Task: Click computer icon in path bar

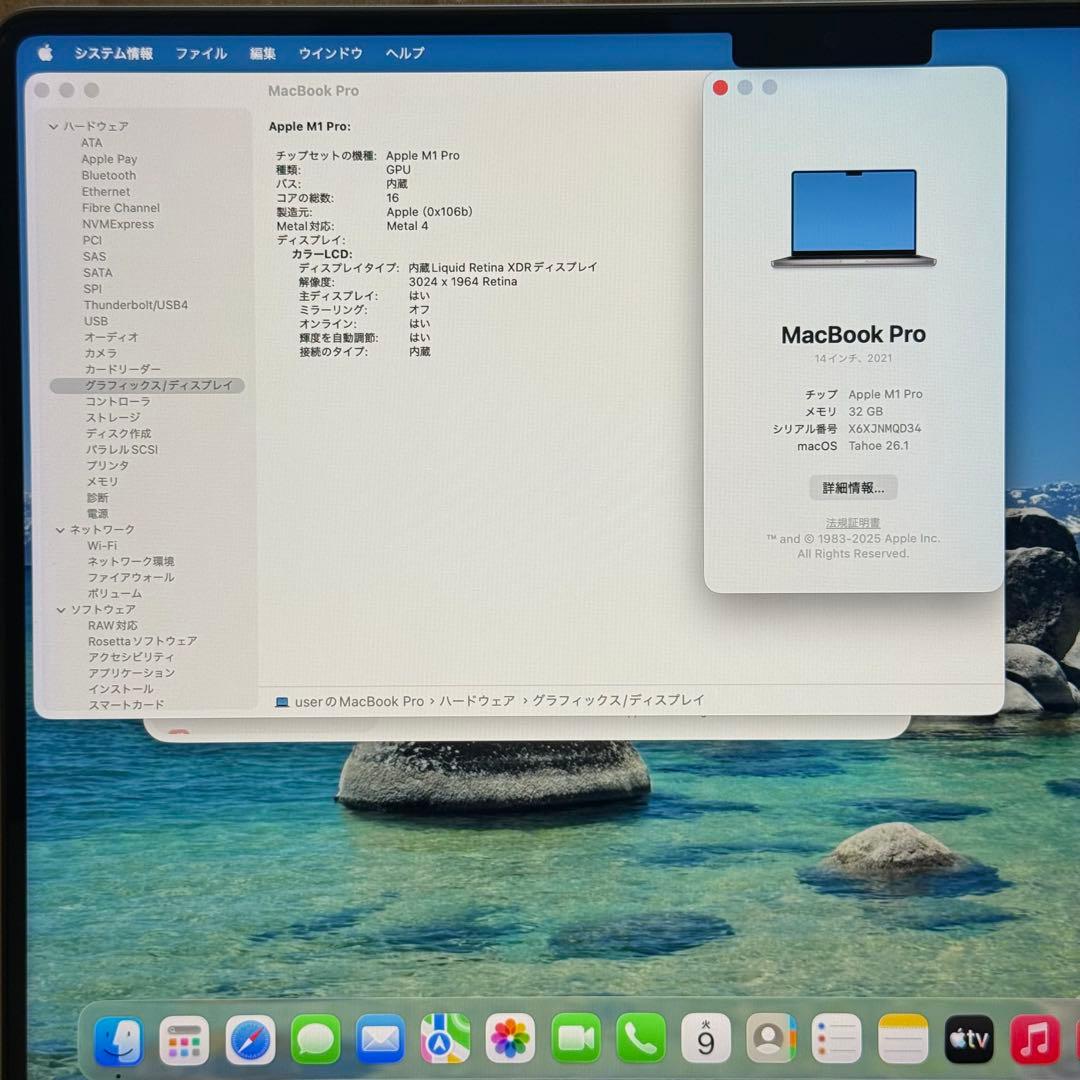Action: pyautogui.click(x=282, y=702)
